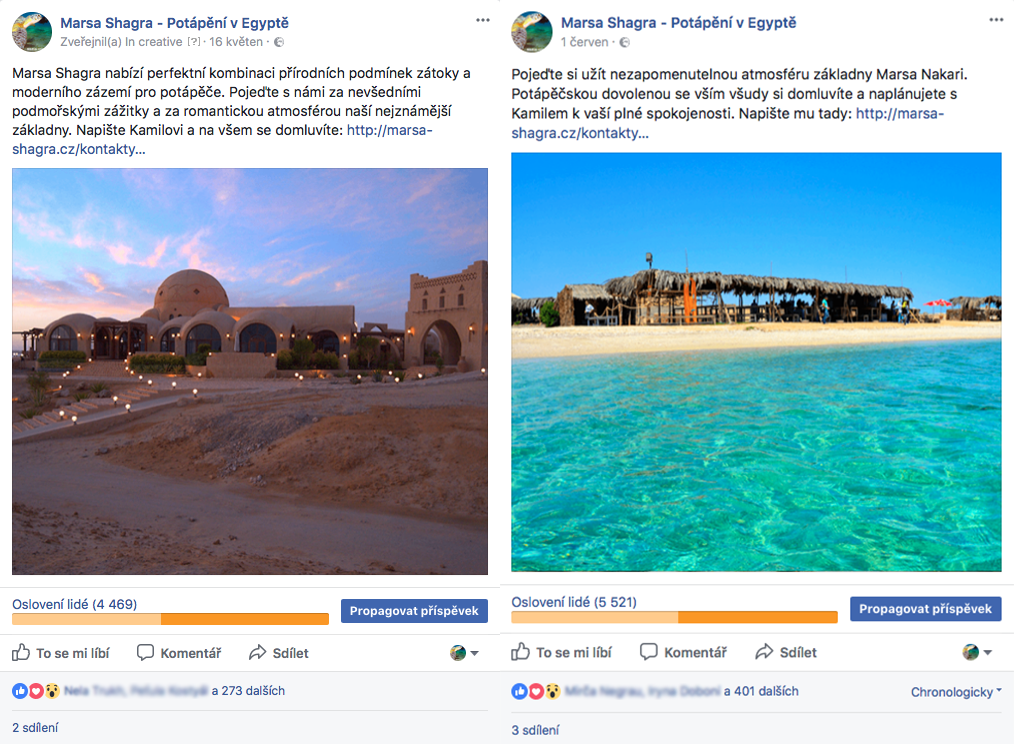Open the left post's identity selector dropdown
Screen dimensions: 1014x744
[464, 653]
